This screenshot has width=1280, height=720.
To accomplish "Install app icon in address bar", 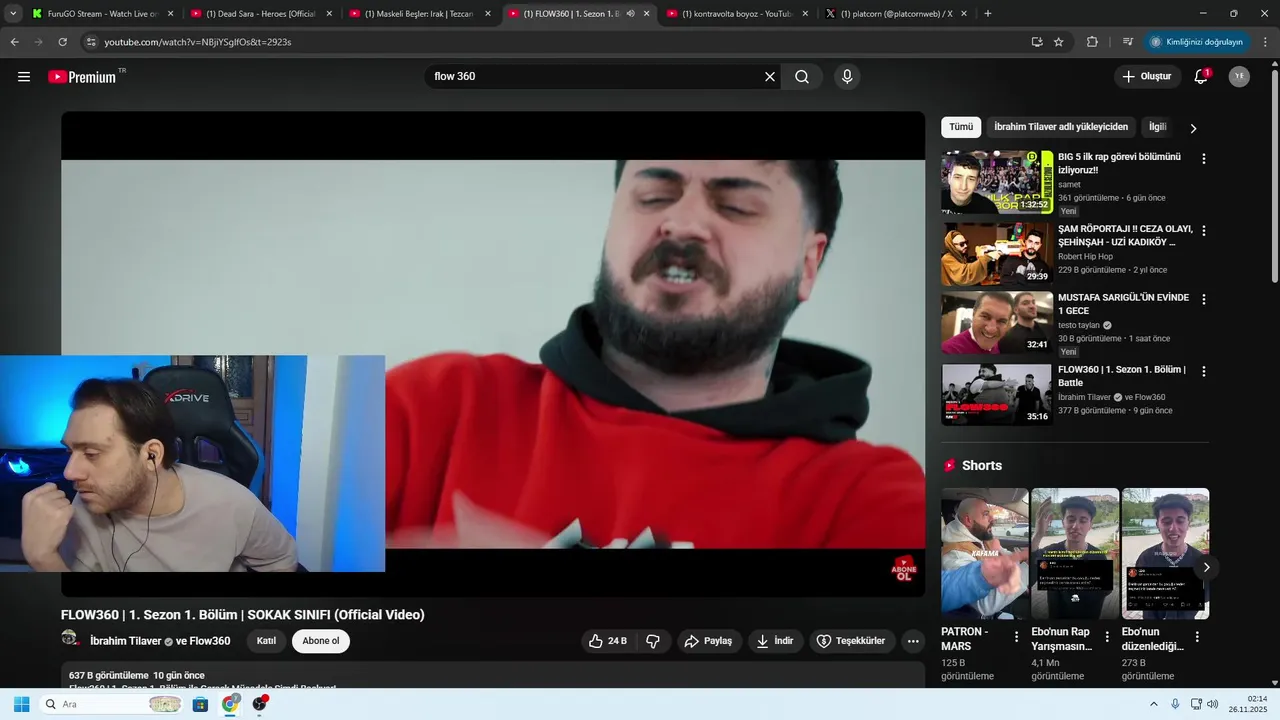I will pos(1037,42).
